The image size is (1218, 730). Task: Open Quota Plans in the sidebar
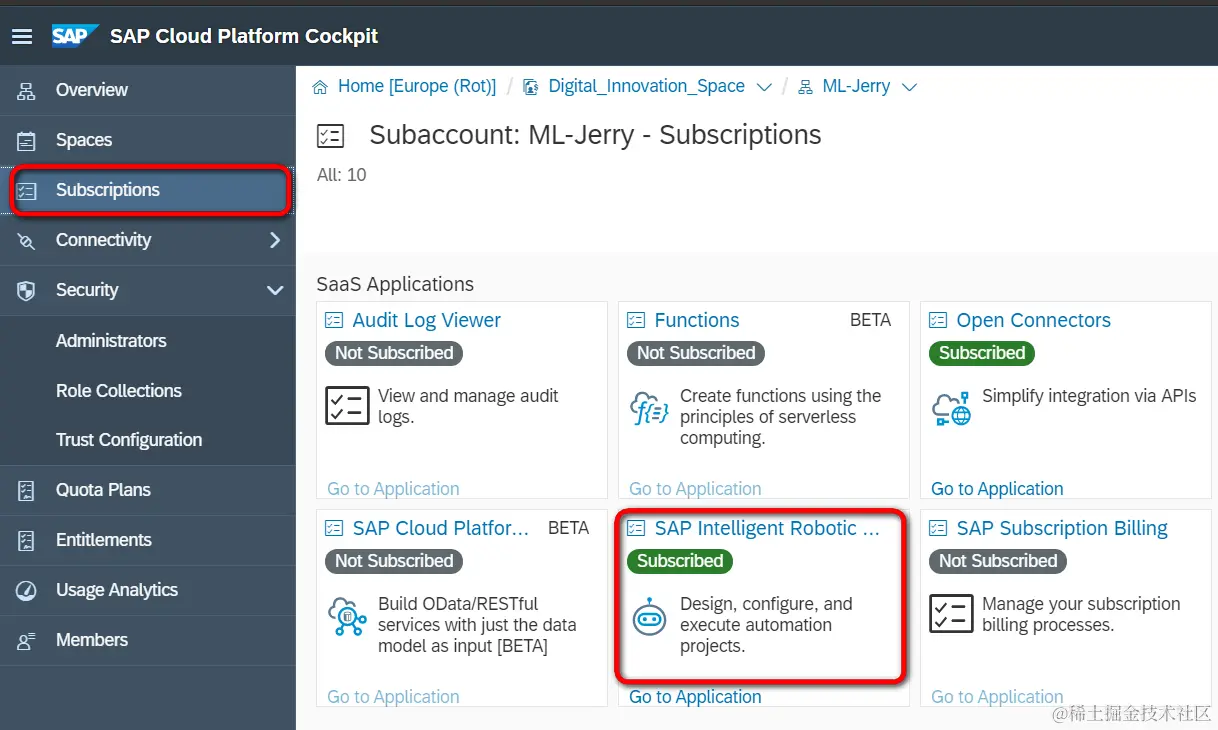click(148, 491)
